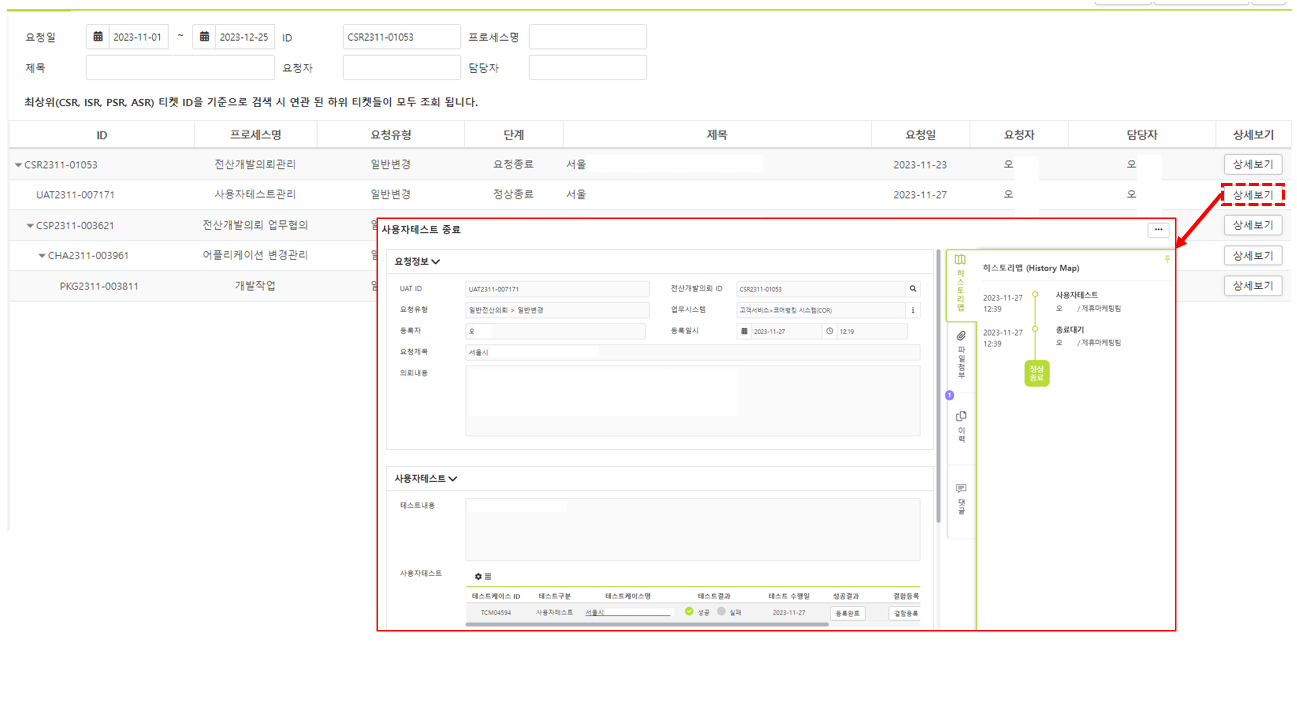The width and height of the screenshot is (1297, 713).
Task: Collapse the CSP2311-003621 tree row
Action: tap(30, 226)
